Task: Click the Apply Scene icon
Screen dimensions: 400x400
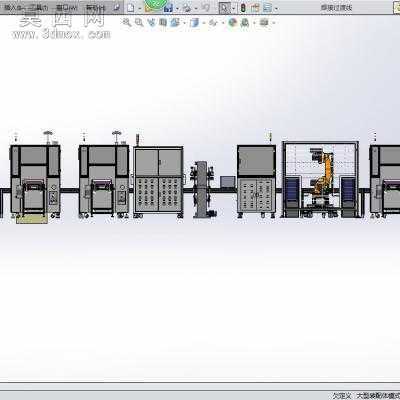Action: click(245, 23)
